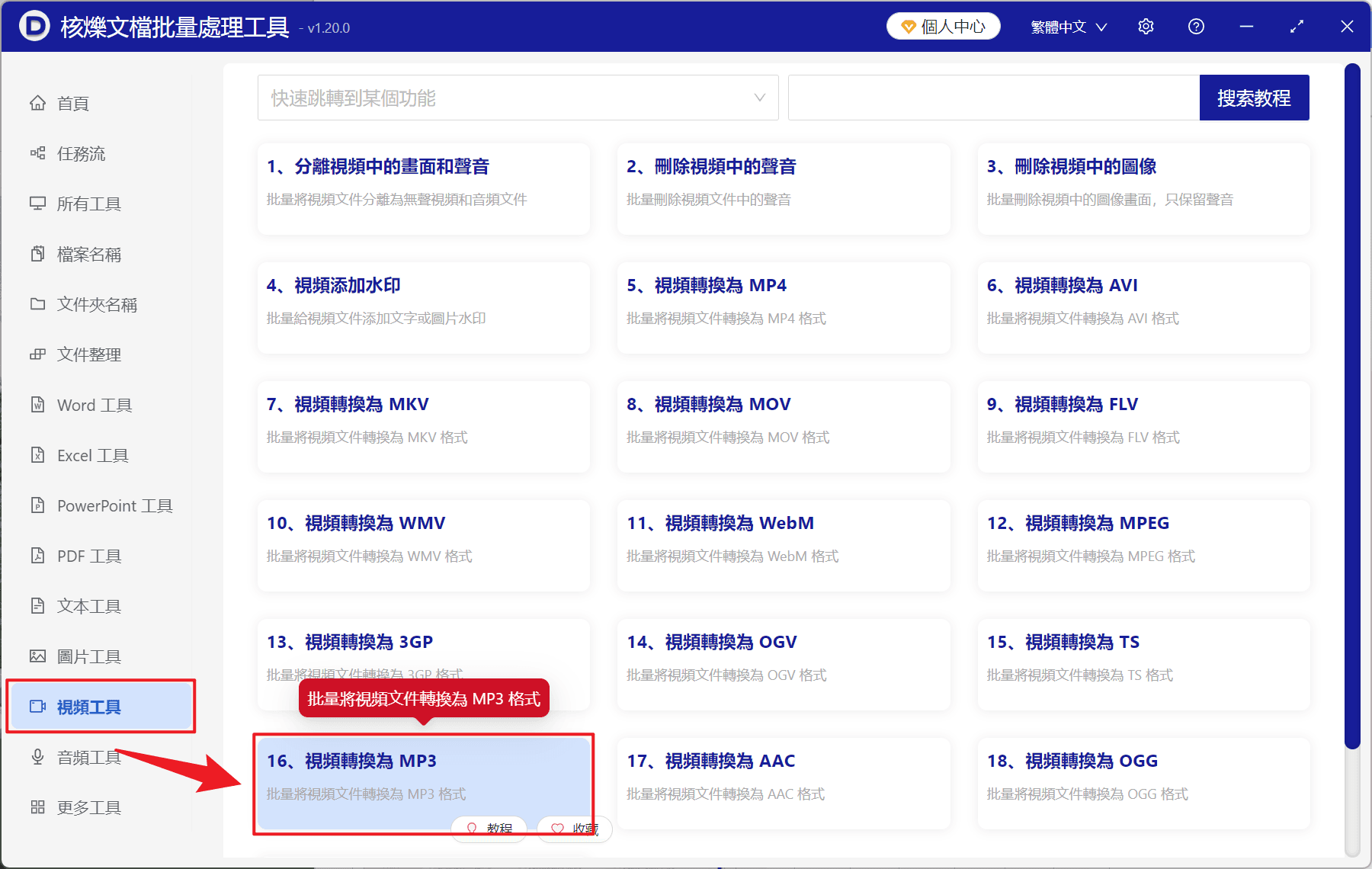Click the monitor icon beside 所有工具
Screen dimensions: 1372x869
[37, 204]
